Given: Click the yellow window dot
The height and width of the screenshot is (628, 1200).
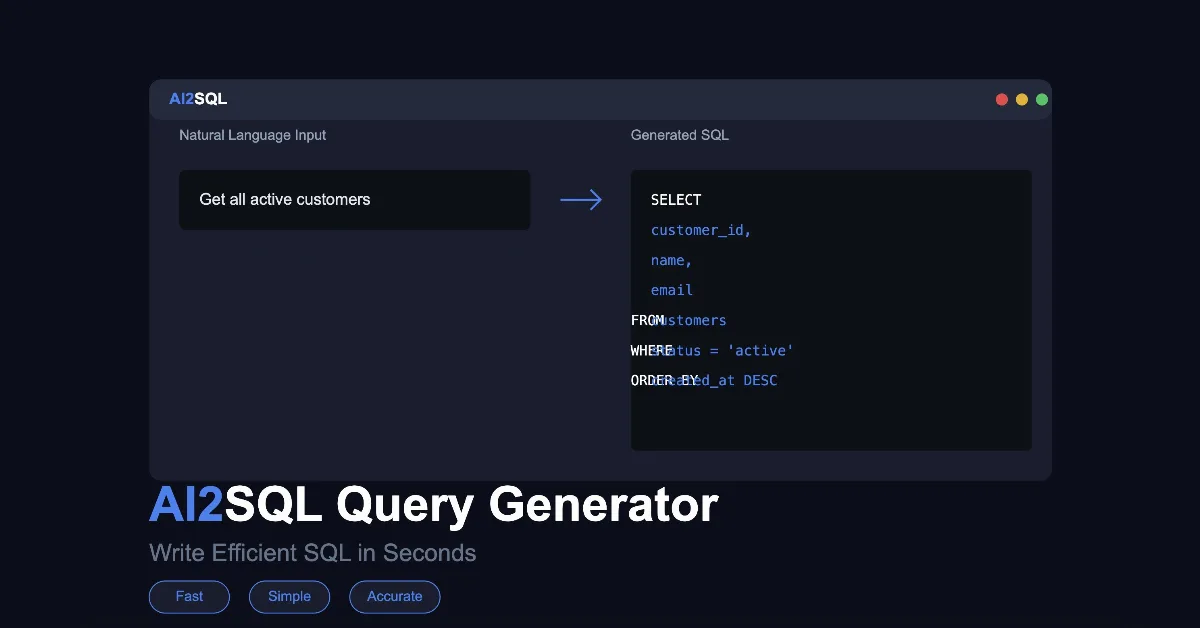Looking at the screenshot, I should coord(1022,99).
